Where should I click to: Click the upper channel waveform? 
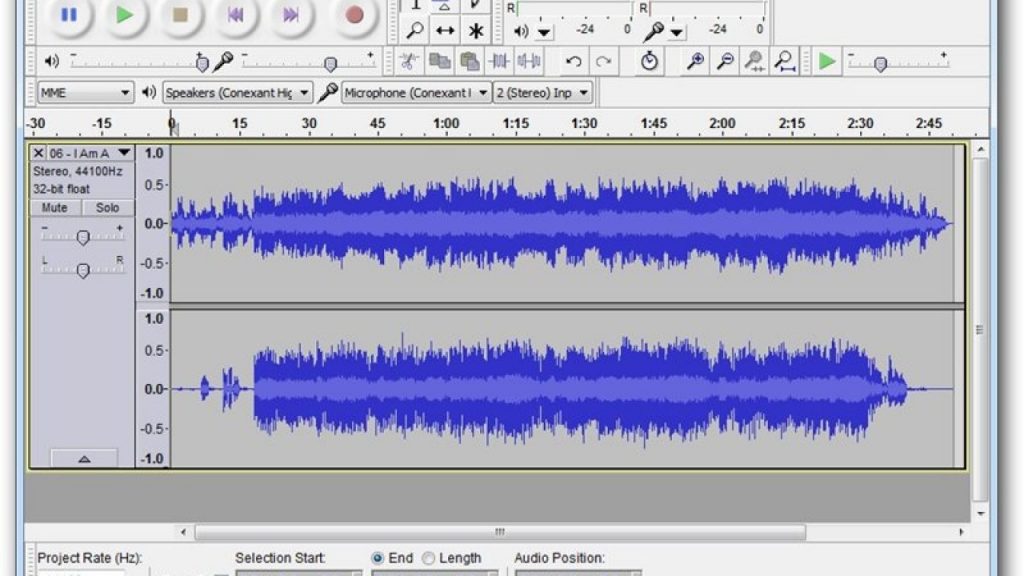pos(562,224)
